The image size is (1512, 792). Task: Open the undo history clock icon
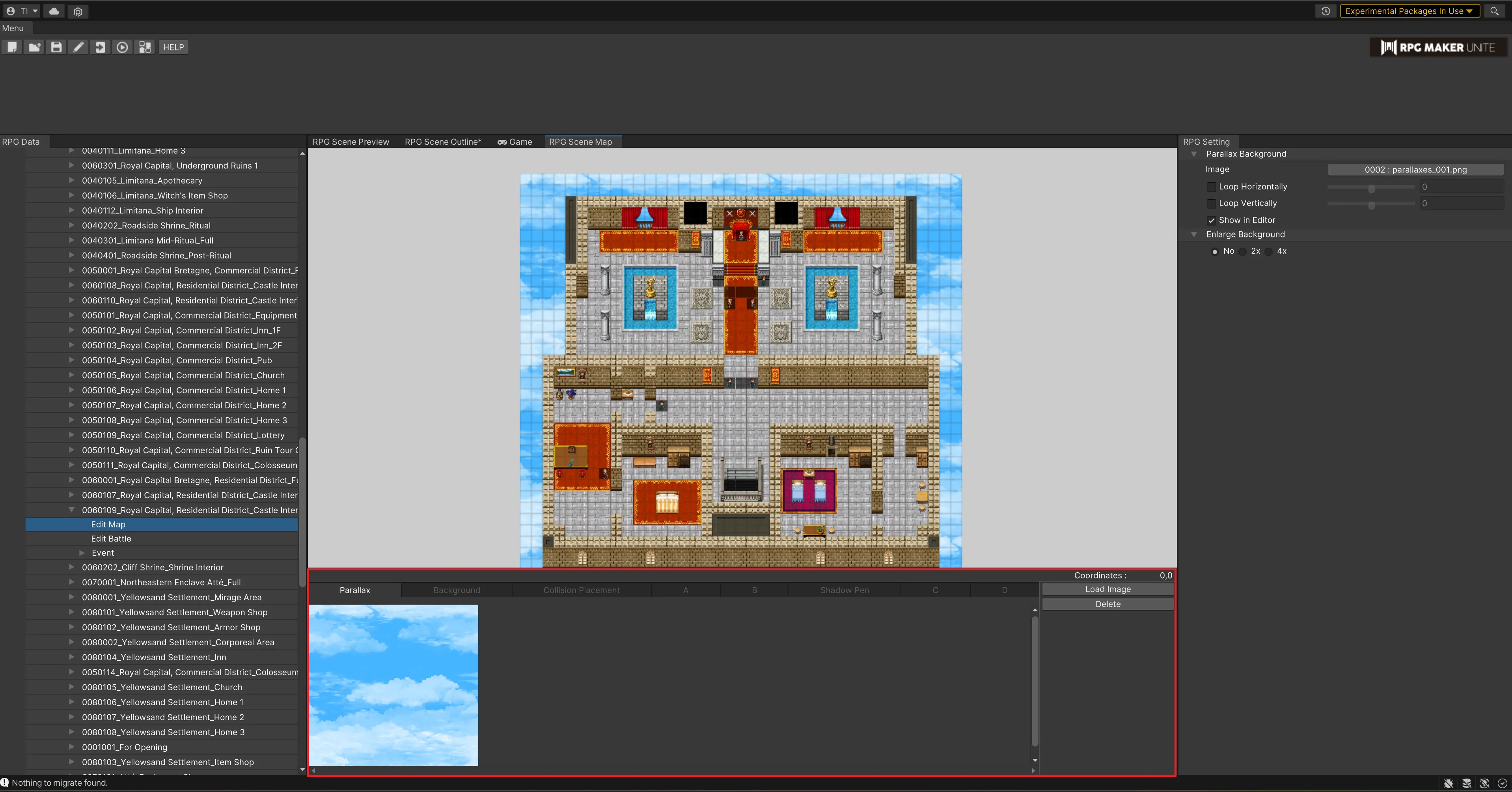(1326, 11)
